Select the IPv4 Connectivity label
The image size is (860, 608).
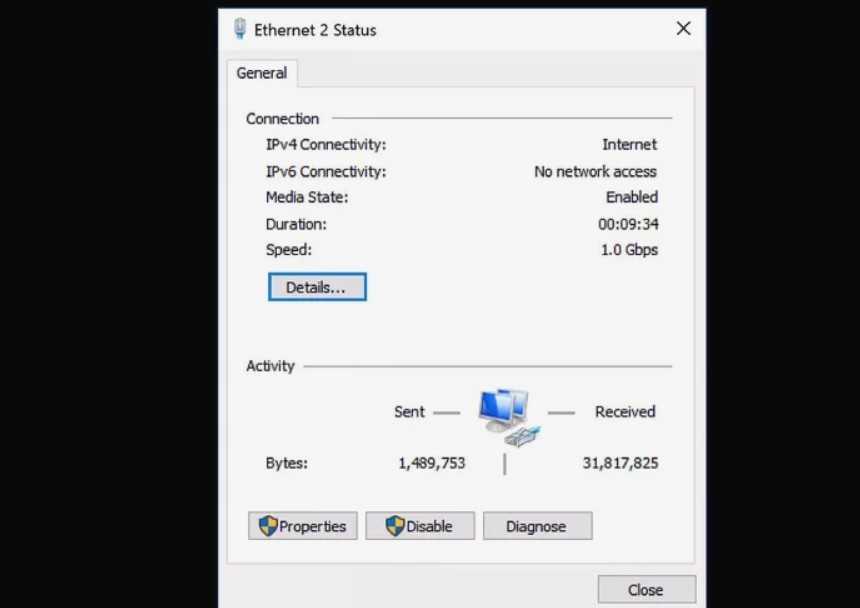325,145
